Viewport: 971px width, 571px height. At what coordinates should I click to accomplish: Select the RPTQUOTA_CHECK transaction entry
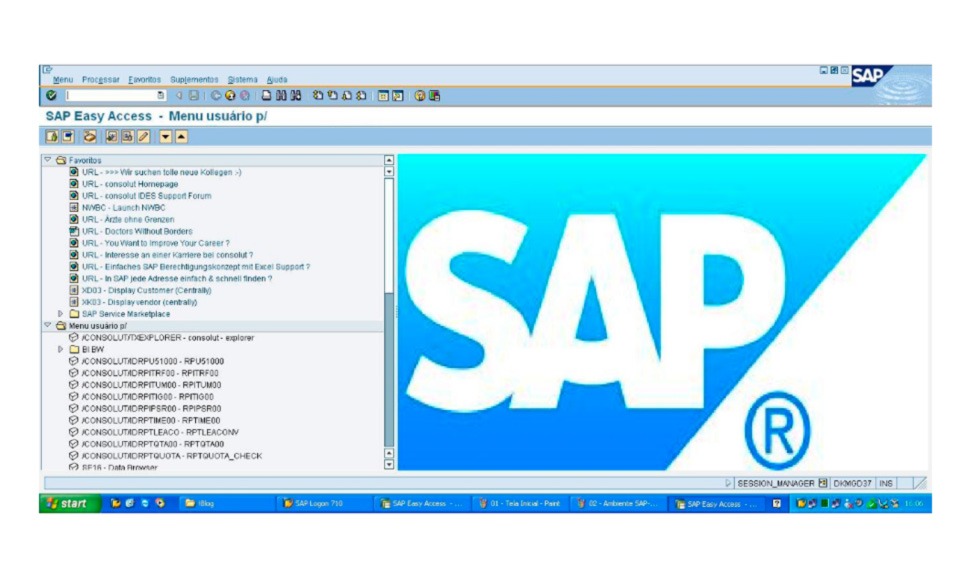pos(172,456)
